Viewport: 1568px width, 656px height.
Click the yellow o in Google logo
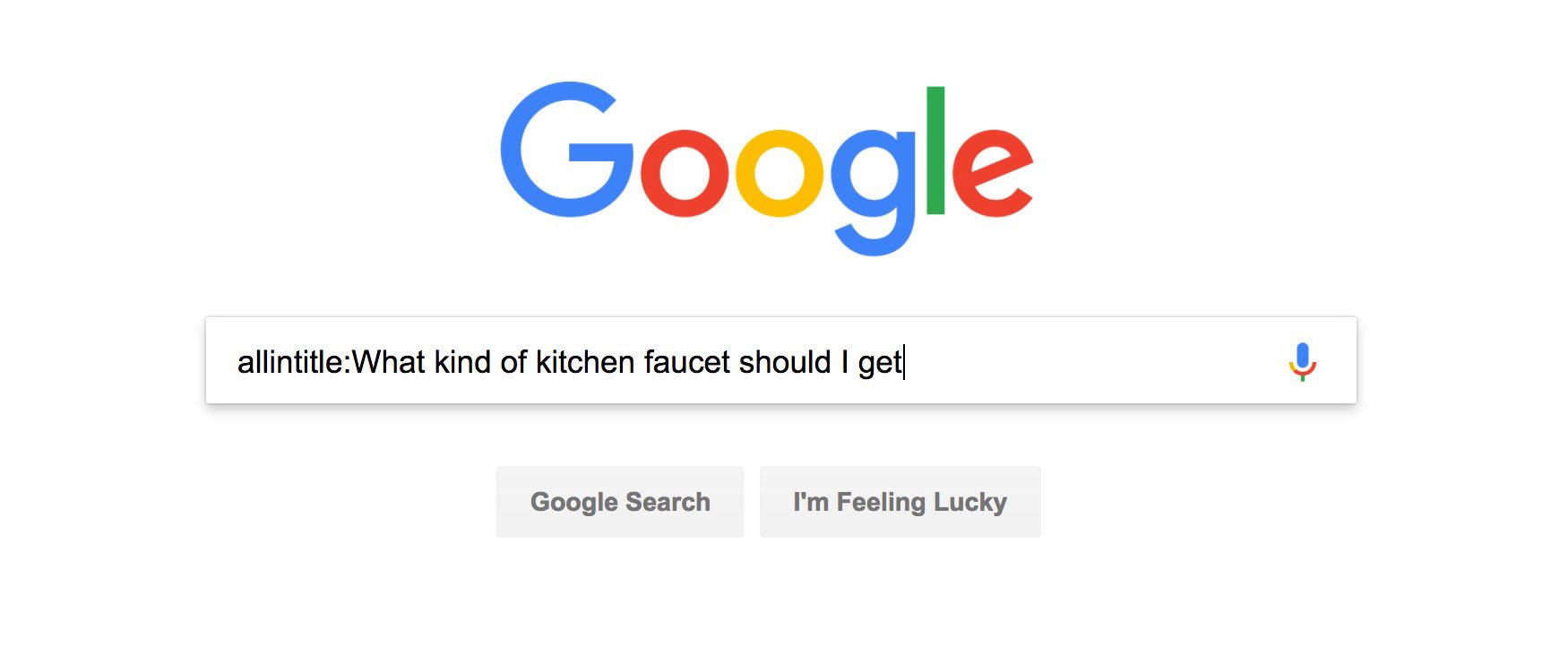(x=780, y=174)
